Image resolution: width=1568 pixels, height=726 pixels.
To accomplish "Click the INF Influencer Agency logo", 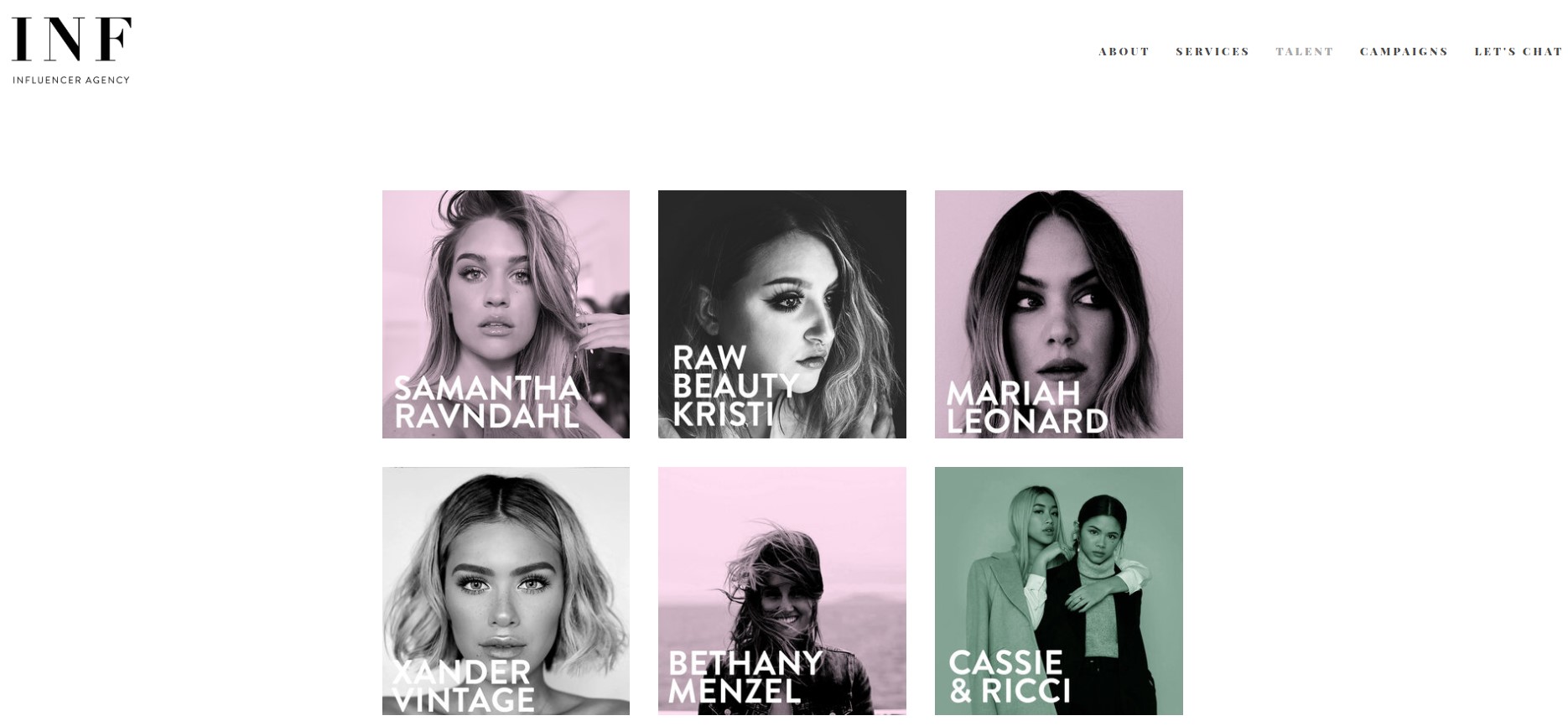I will click(x=71, y=50).
